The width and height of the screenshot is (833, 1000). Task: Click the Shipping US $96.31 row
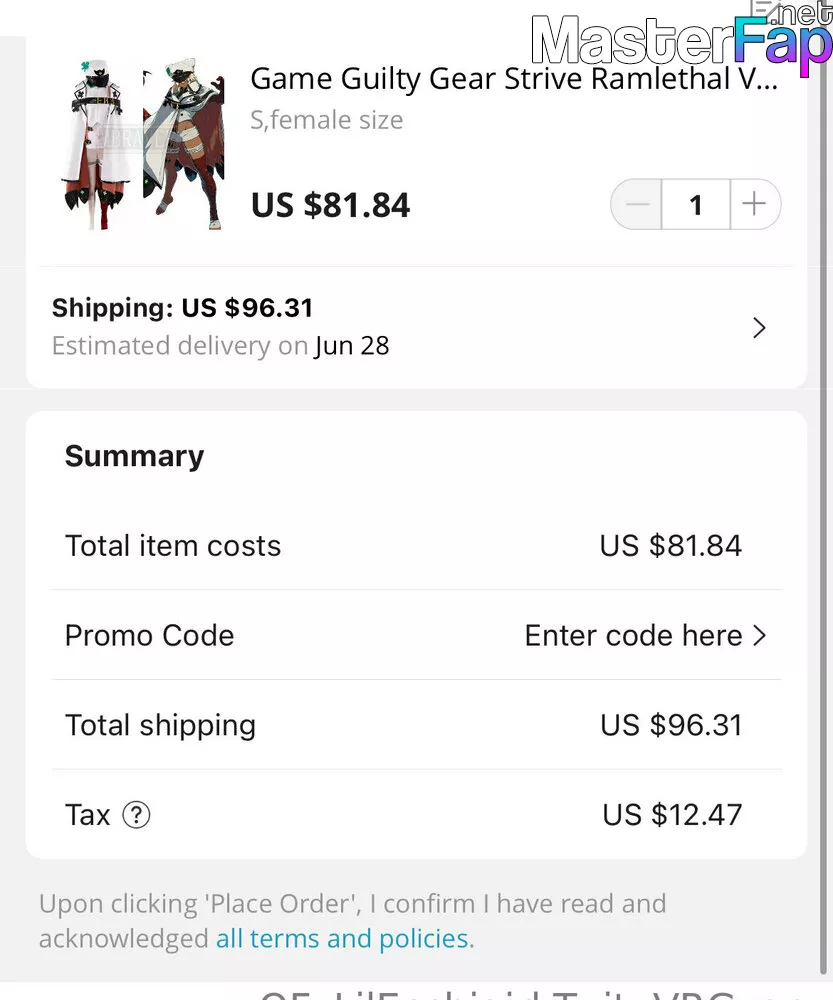(416, 327)
